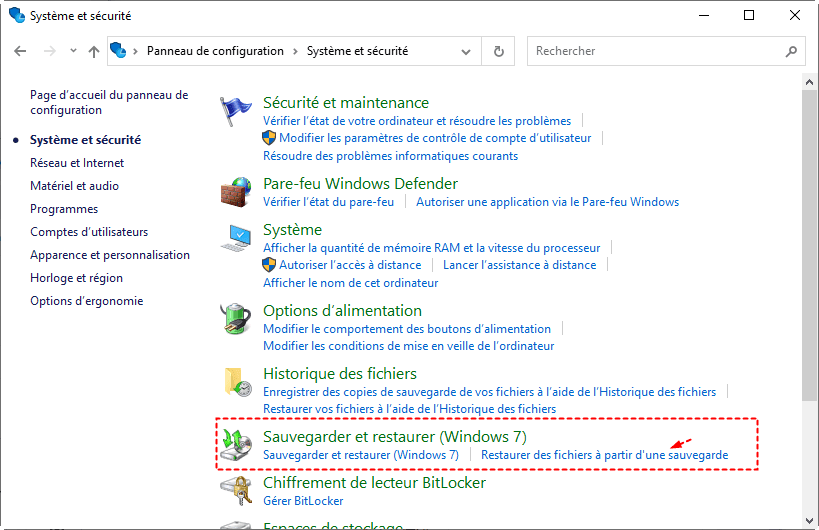Expand the chevron before Panneau de configuration
Screen dimensions: 819x530
[x=135, y=51]
